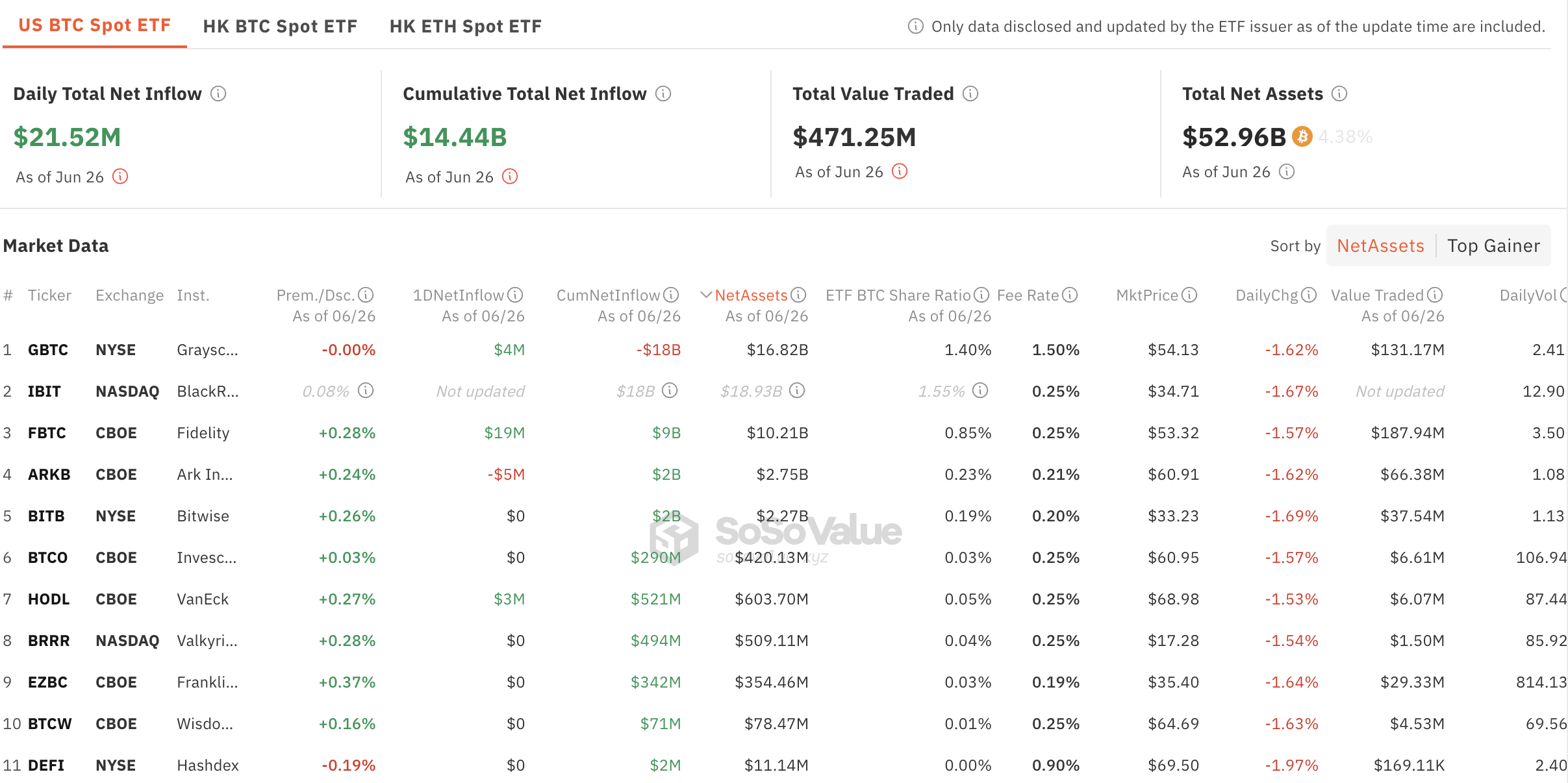
Task: Click info icon next to Cumulative Total Net Inflow
Action: (x=663, y=94)
